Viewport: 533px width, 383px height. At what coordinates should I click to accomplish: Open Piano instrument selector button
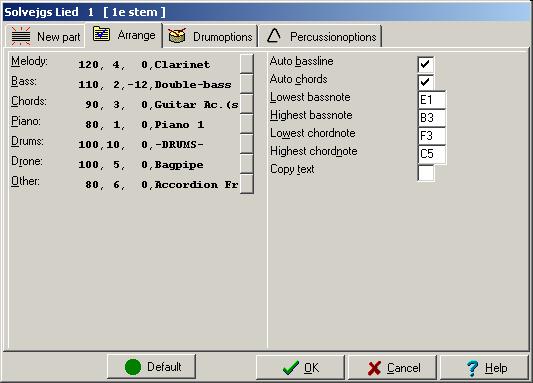(246, 124)
